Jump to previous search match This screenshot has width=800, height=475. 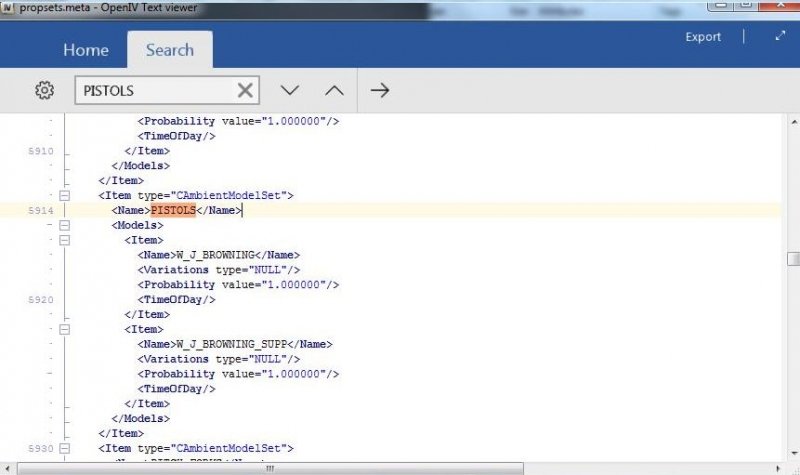pyautogui.click(x=334, y=90)
